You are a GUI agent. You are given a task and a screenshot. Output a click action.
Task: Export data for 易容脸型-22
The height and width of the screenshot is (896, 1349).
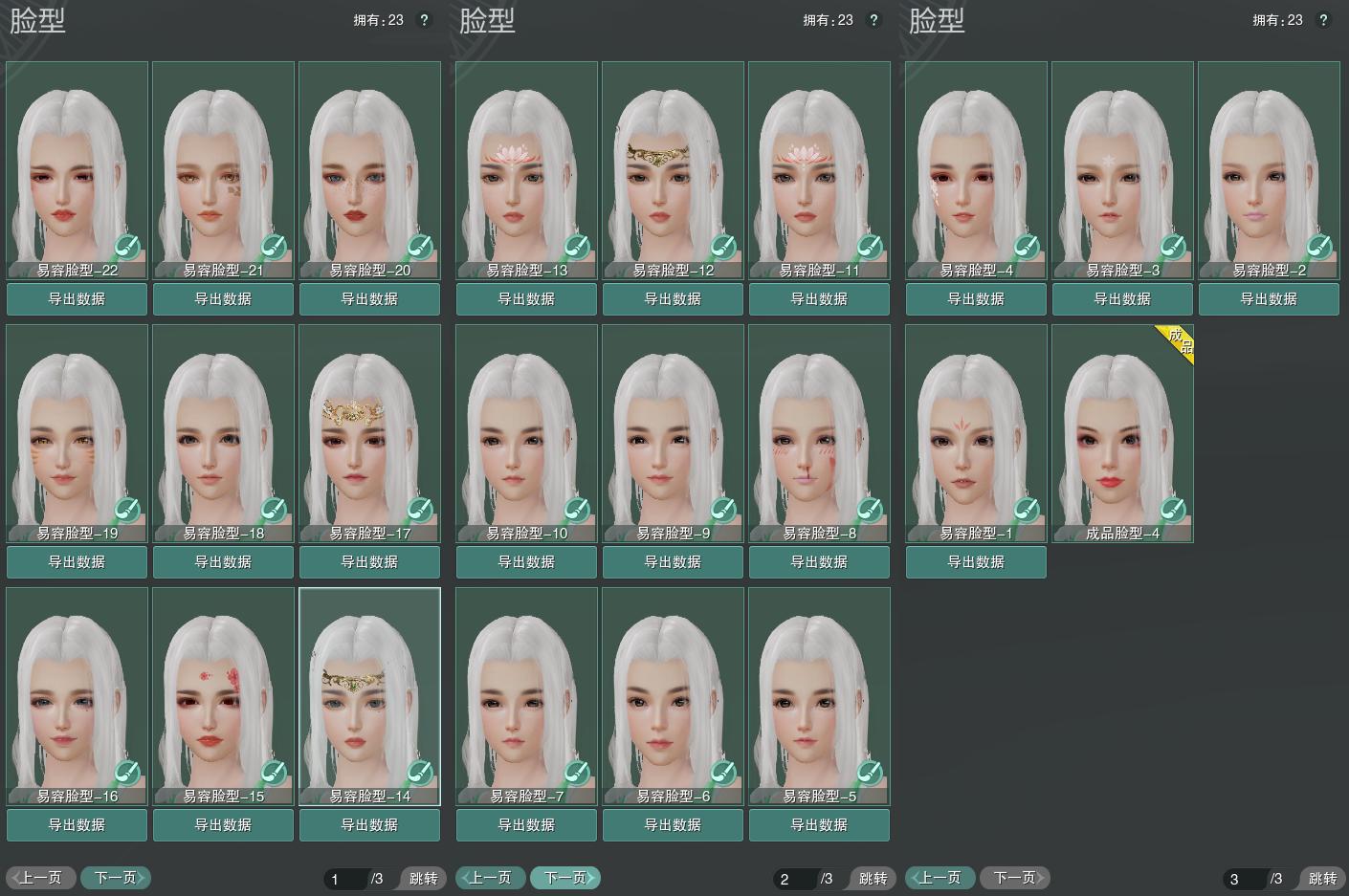point(77,299)
